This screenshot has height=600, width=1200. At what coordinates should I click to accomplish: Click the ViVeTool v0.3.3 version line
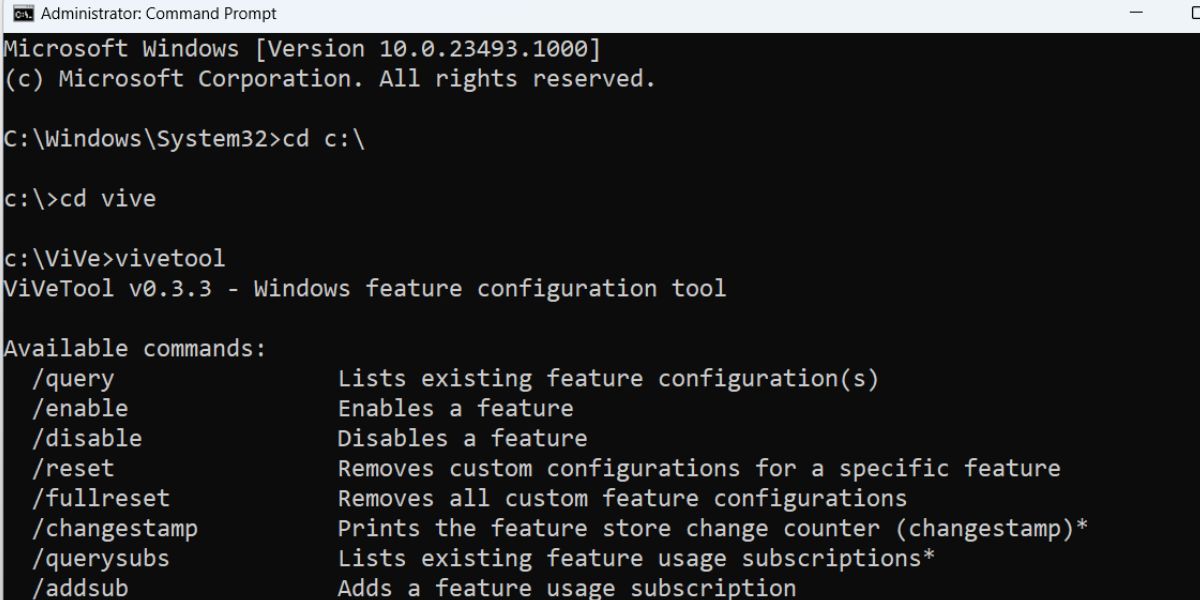click(365, 288)
